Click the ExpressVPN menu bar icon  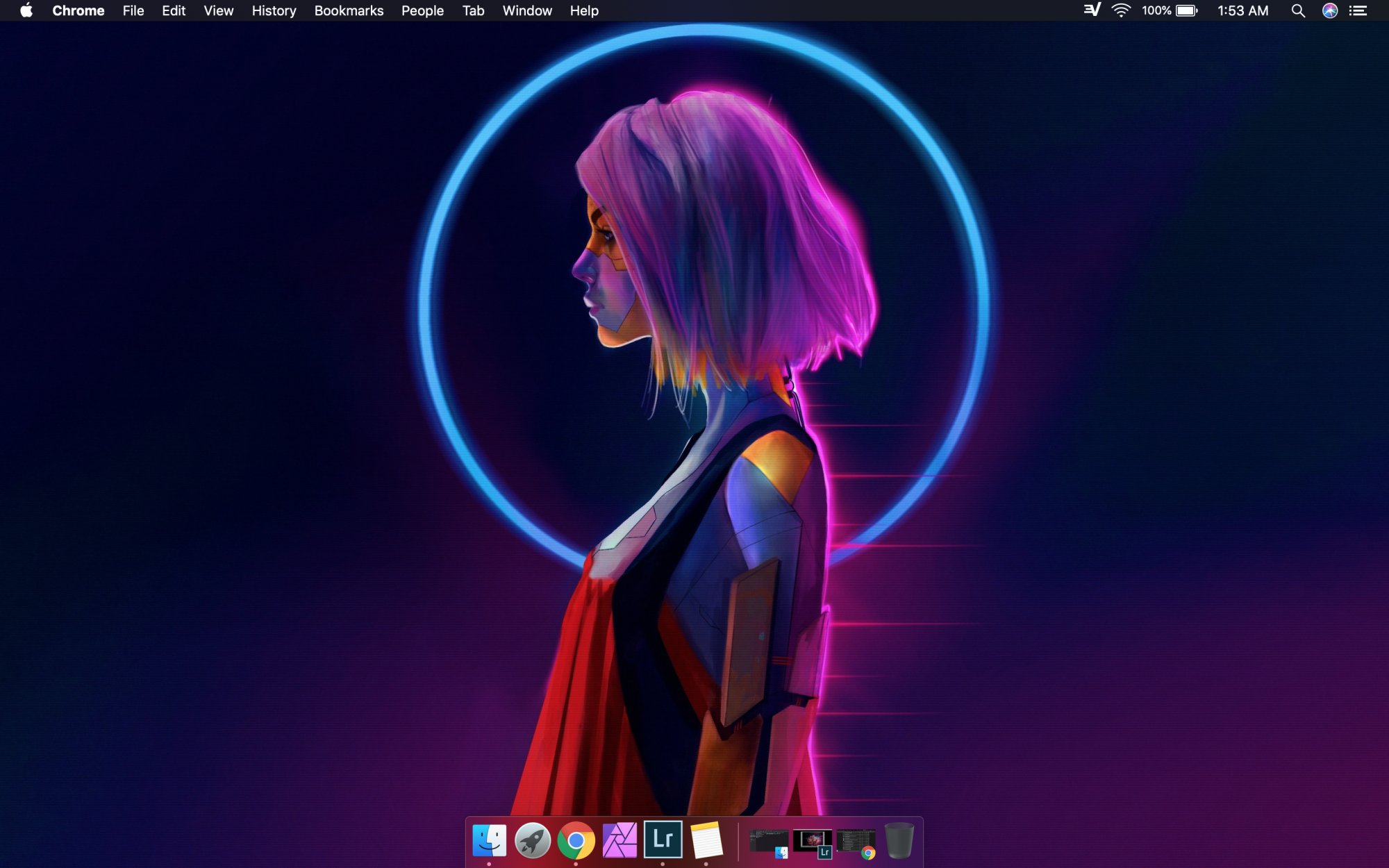pyautogui.click(x=1092, y=10)
